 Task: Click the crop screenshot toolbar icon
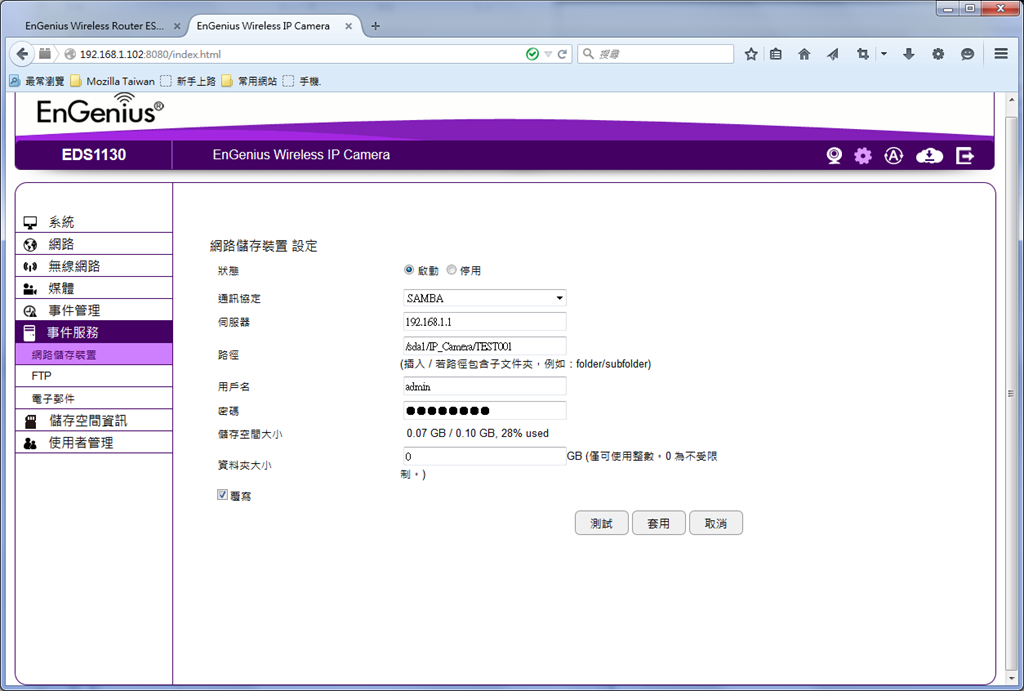point(863,54)
